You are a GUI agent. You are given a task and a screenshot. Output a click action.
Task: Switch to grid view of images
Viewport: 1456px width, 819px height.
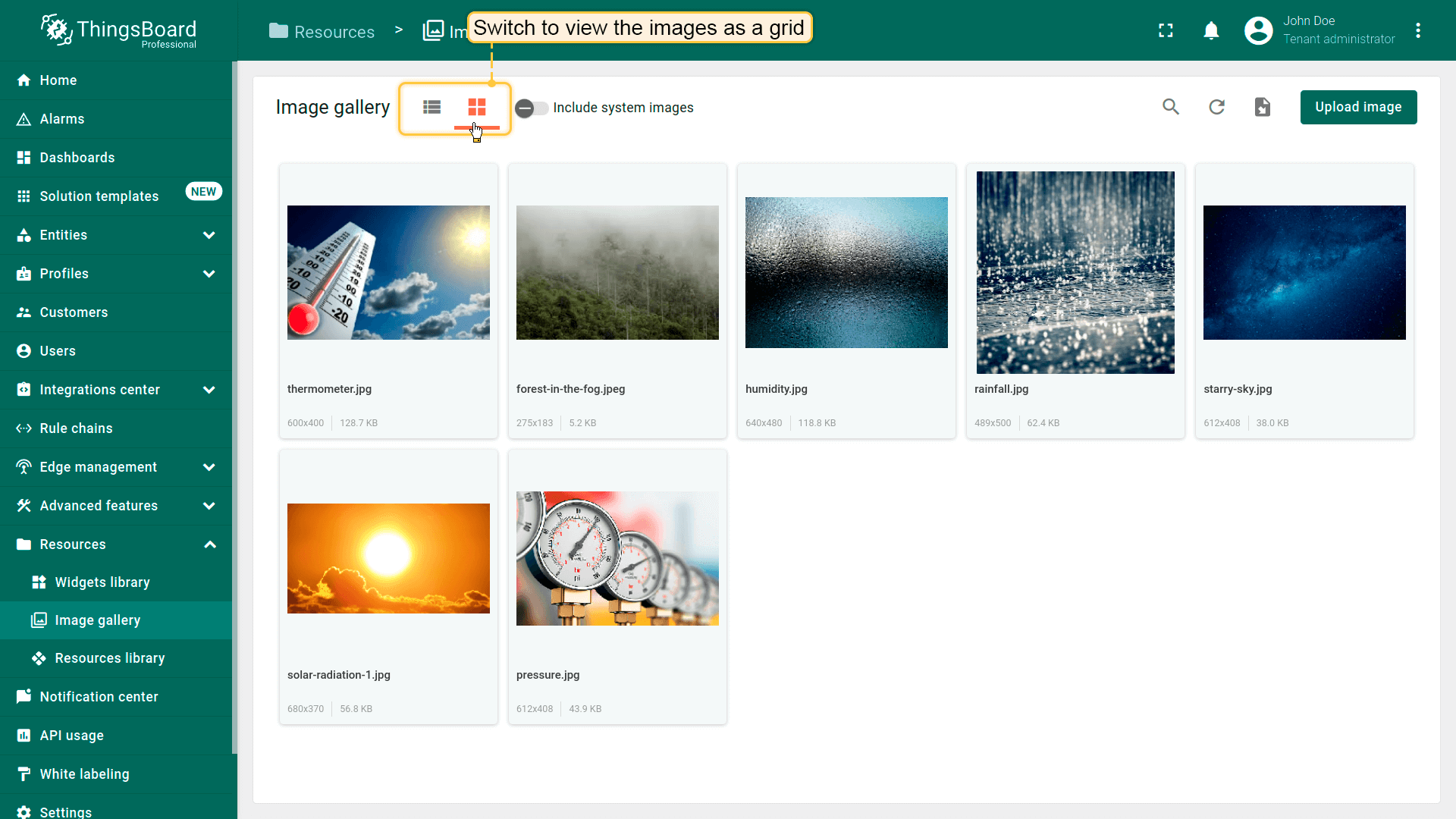pos(476,107)
